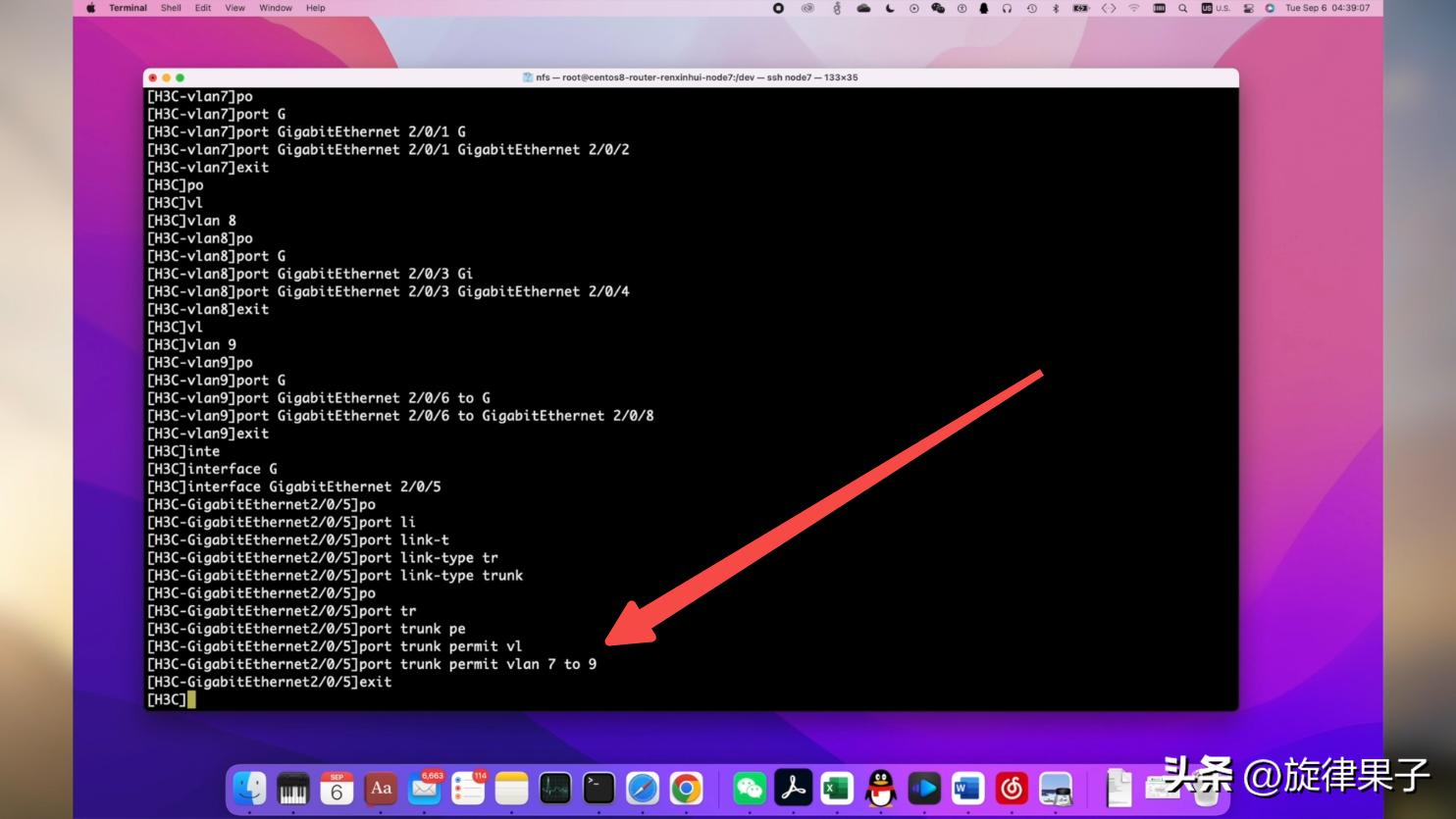Click the QQ penguin icon in the menu bar
1456x819 pixels.
point(984,8)
